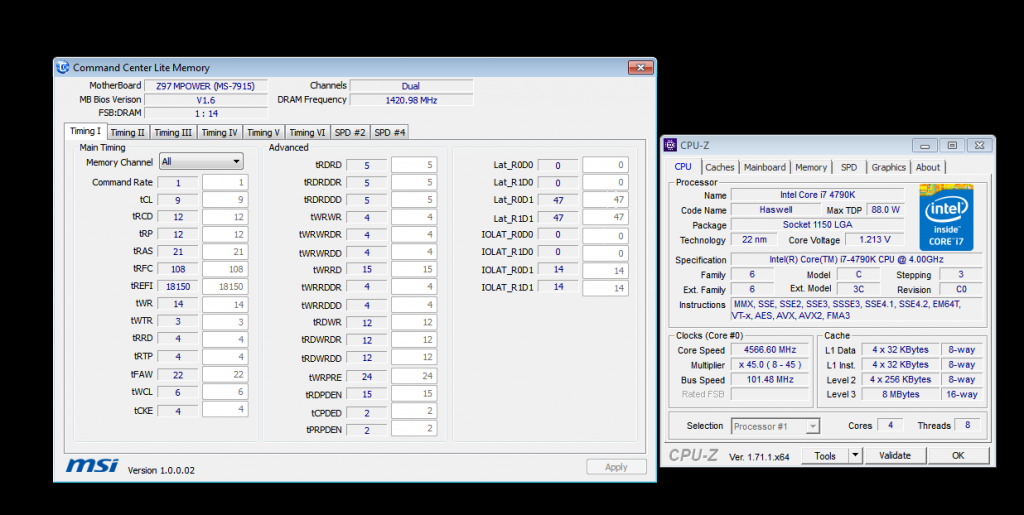Open the Graphics tab in CPU-Z
This screenshot has width=1024, height=515.
point(889,167)
